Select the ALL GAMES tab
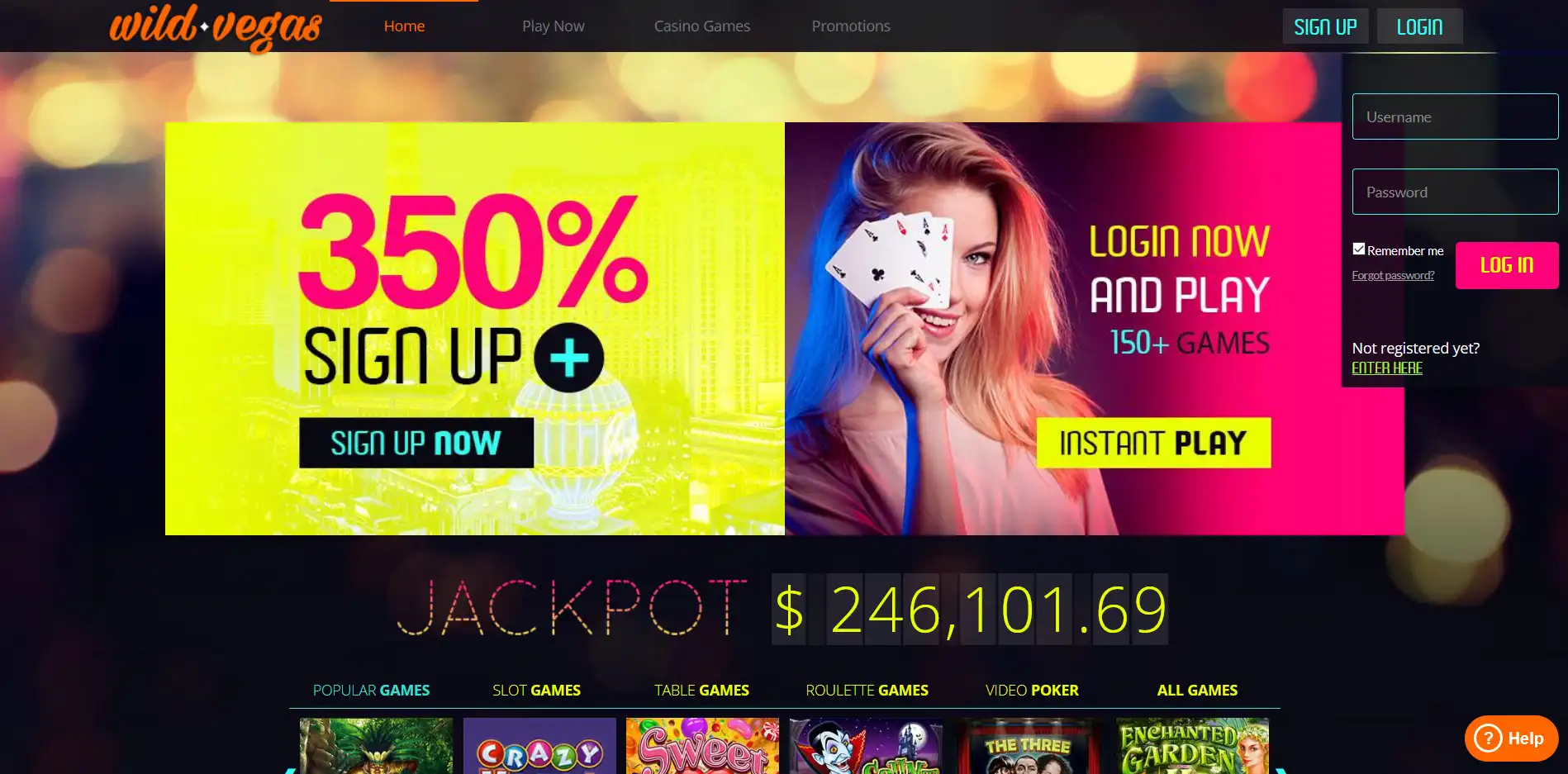Image resolution: width=1568 pixels, height=774 pixels. point(1197,690)
